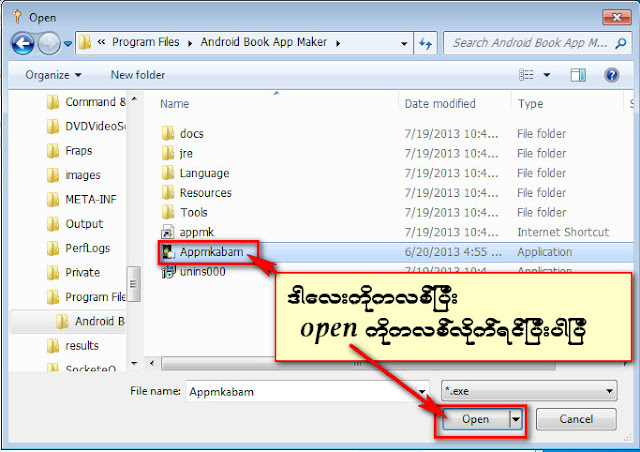
Task: Select the results folder in the sidebar
Action: click(72, 346)
